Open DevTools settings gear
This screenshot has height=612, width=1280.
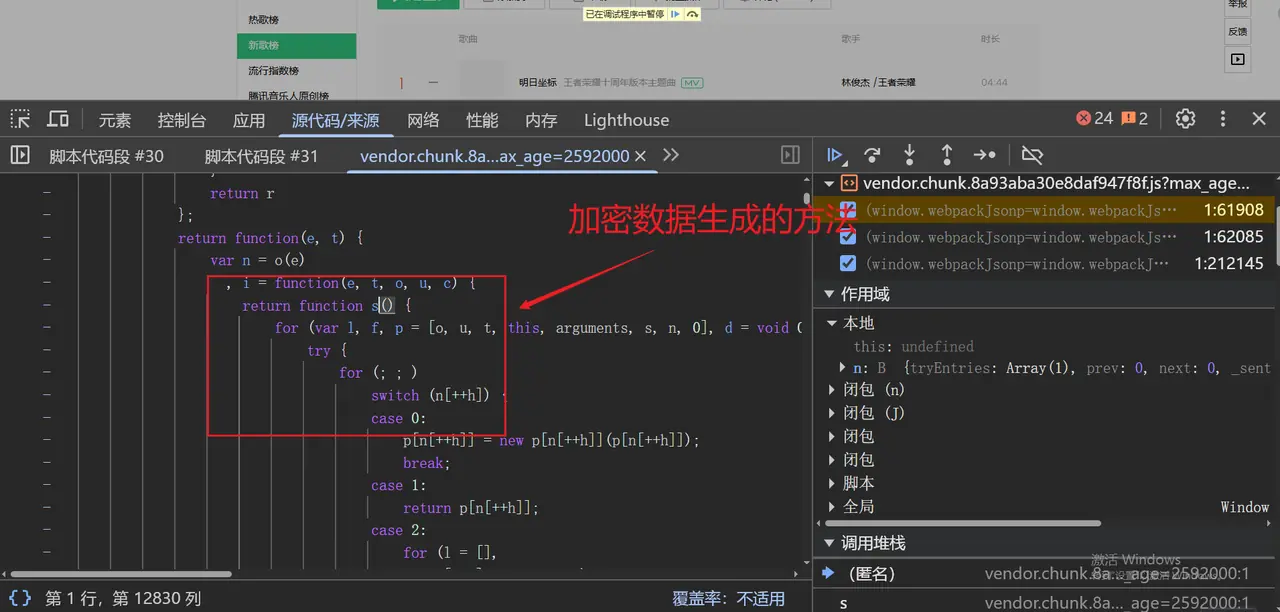click(1185, 119)
